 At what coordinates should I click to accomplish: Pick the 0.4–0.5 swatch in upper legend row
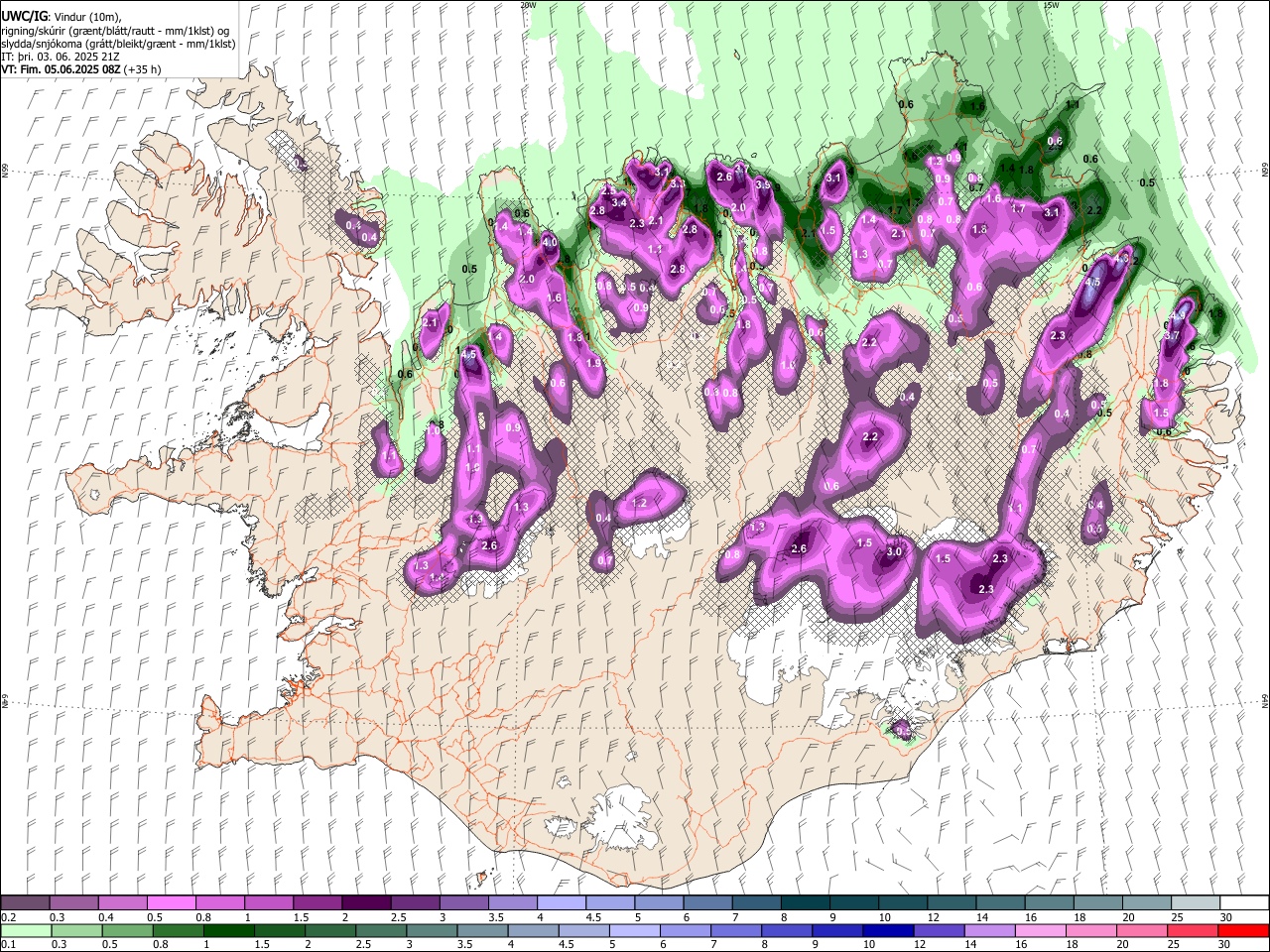coord(122,902)
